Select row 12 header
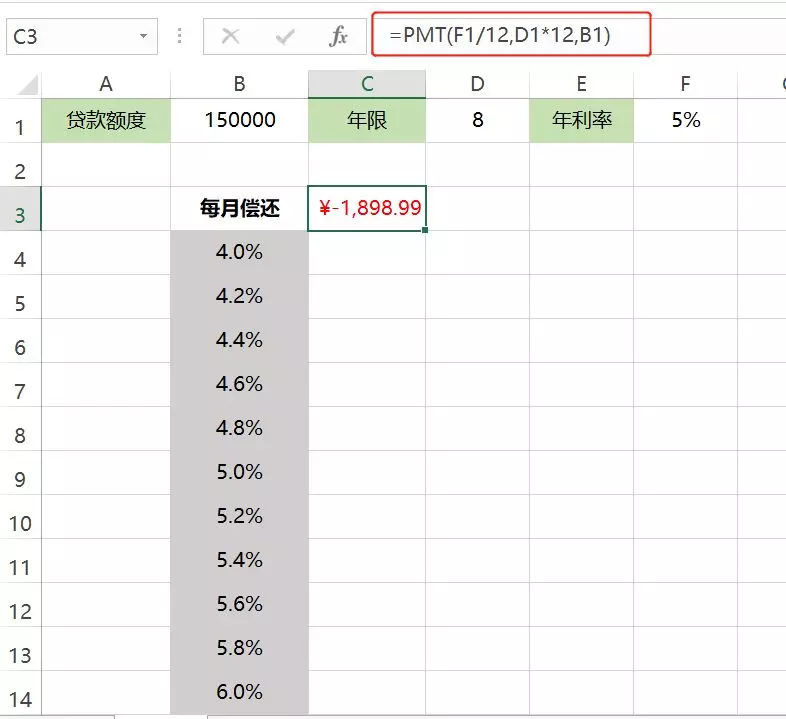Image resolution: width=786 pixels, height=719 pixels. point(20,605)
